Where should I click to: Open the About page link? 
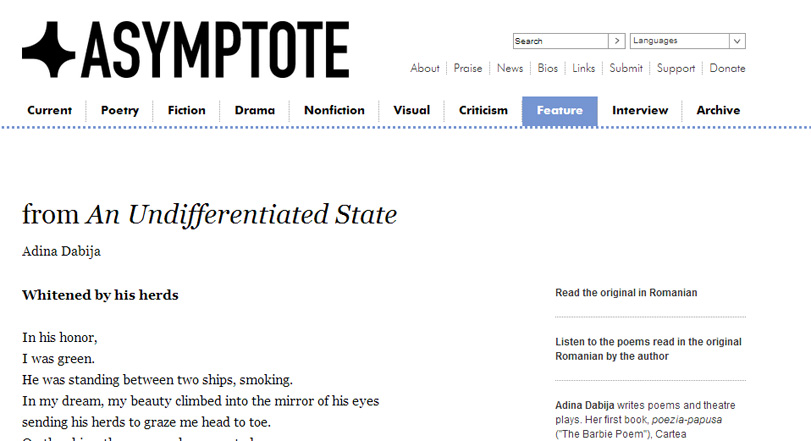pyautogui.click(x=425, y=68)
